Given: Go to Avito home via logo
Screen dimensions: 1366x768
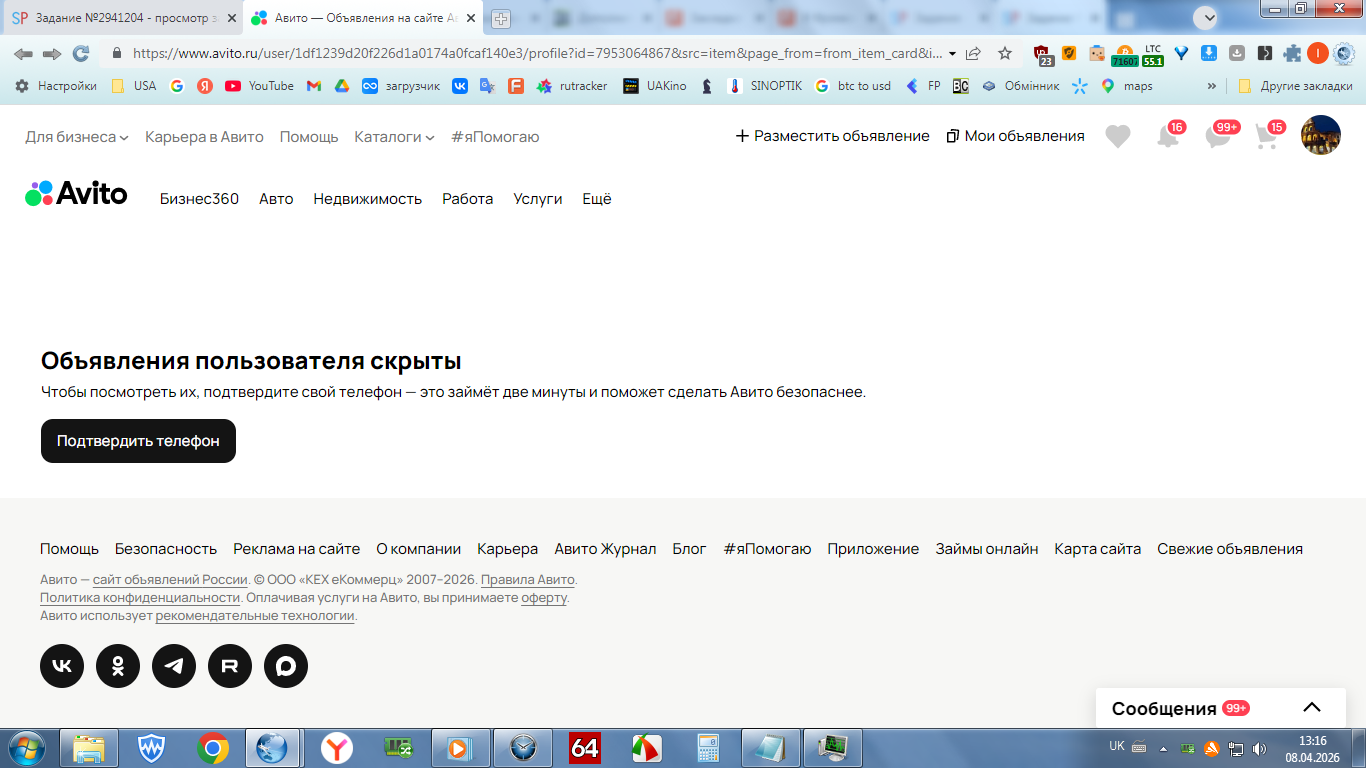Looking at the screenshot, I should coord(76,193).
